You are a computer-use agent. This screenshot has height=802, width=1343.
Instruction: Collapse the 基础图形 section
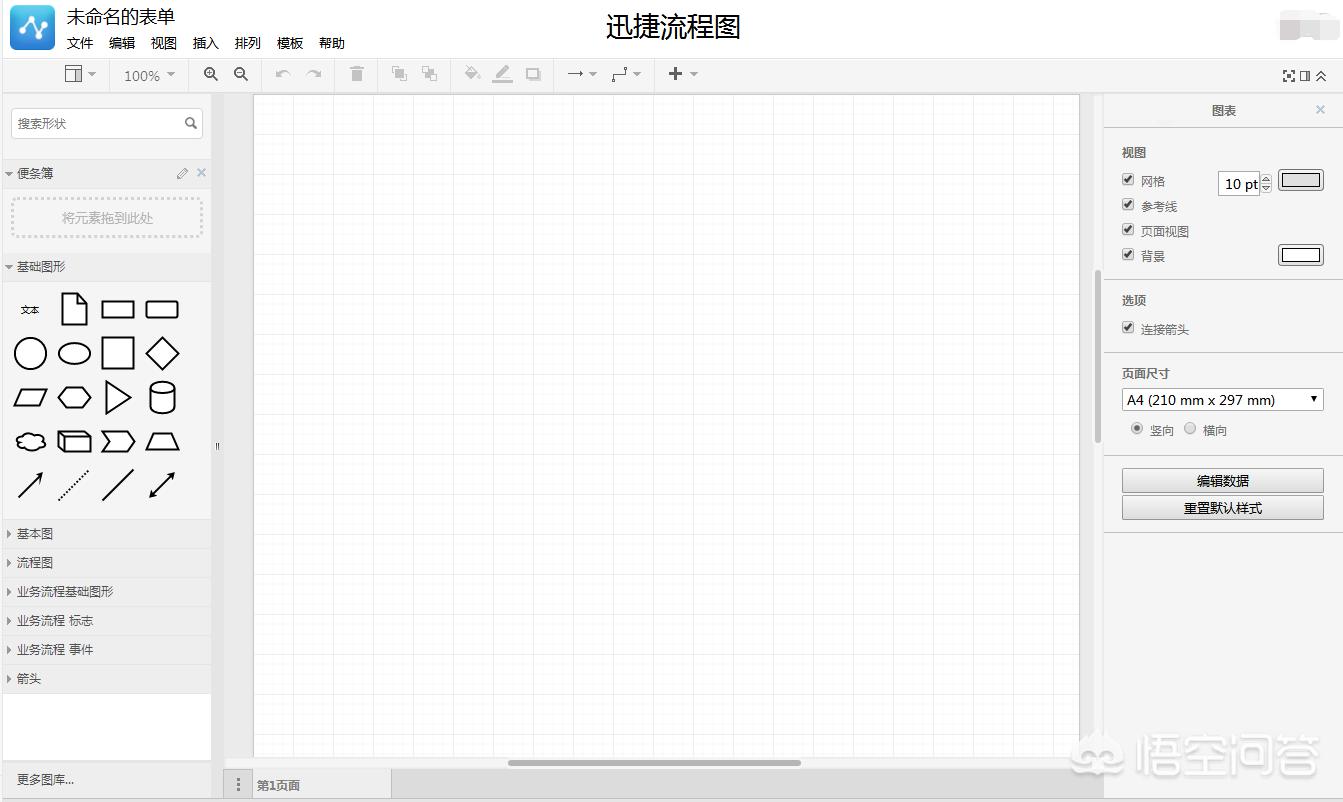point(107,267)
